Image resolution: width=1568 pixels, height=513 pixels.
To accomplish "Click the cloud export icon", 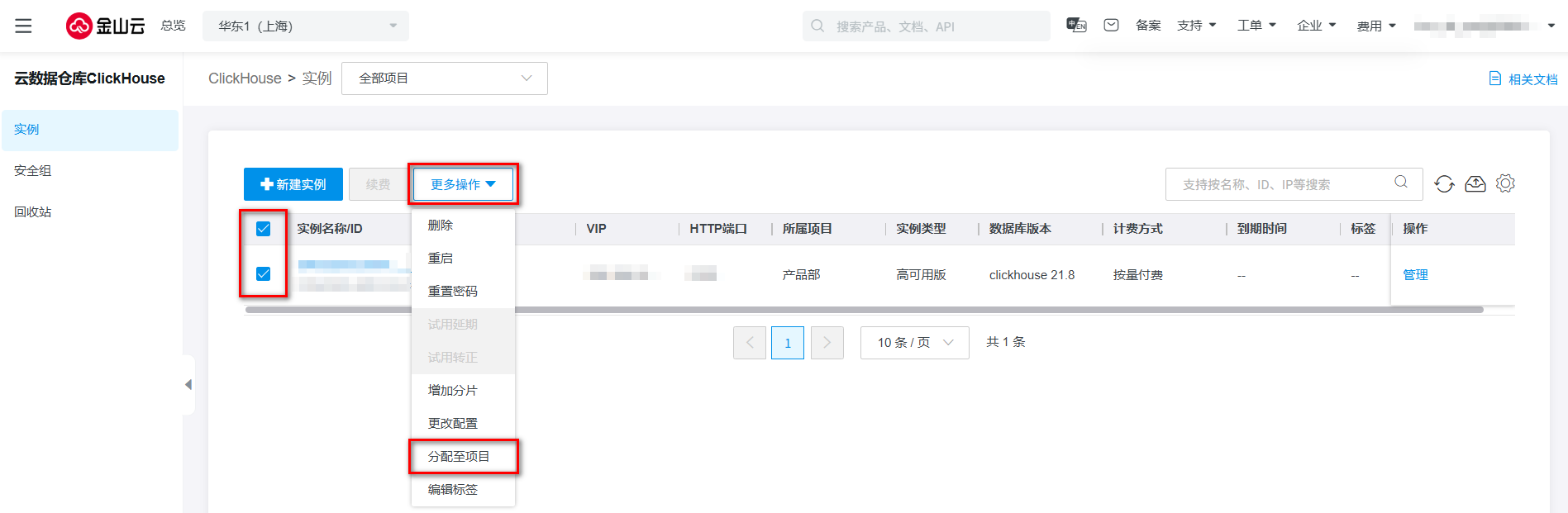I will pyautogui.click(x=1475, y=184).
